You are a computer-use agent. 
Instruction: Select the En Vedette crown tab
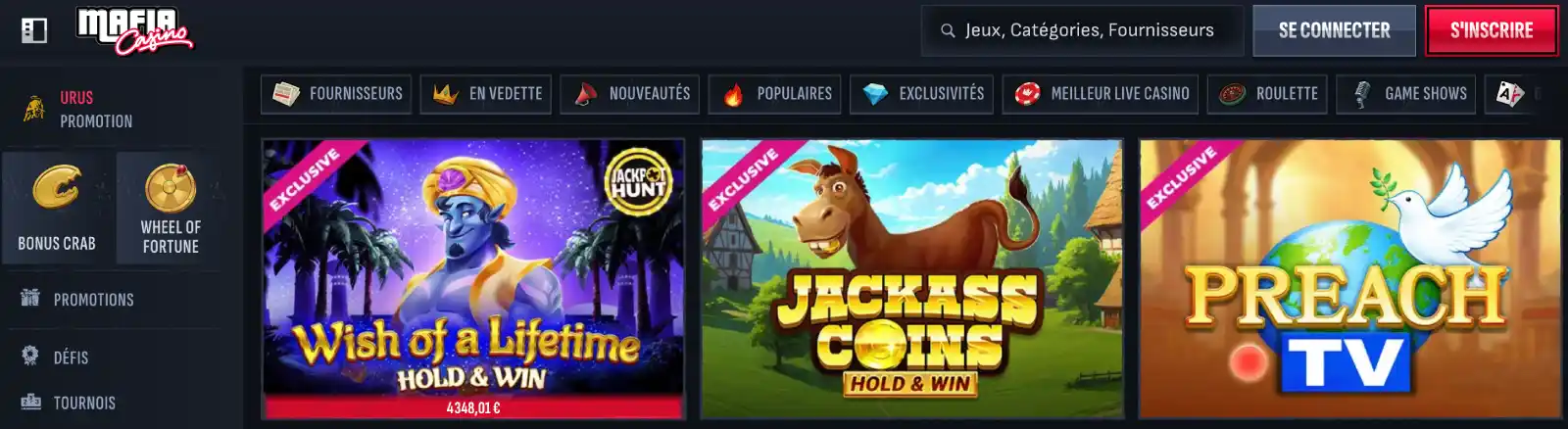click(486, 94)
